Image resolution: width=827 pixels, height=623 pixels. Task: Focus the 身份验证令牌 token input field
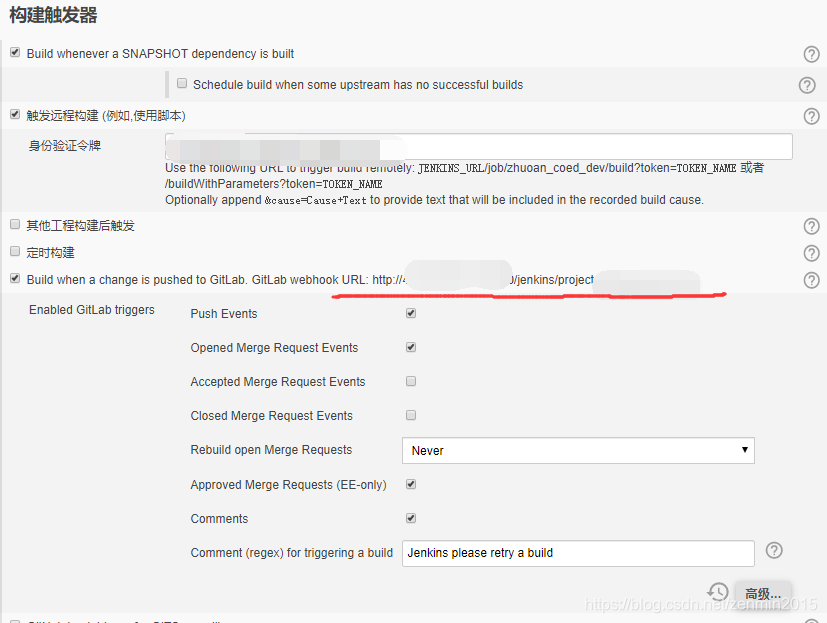pyautogui.click(x=478, y=146)
